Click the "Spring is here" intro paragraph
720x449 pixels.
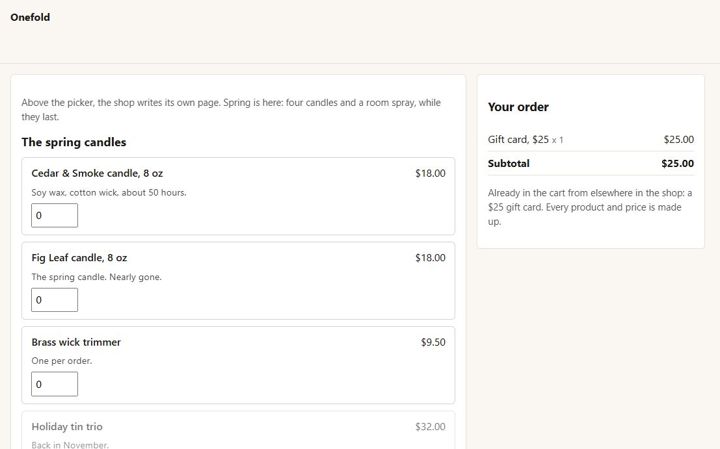231,109
